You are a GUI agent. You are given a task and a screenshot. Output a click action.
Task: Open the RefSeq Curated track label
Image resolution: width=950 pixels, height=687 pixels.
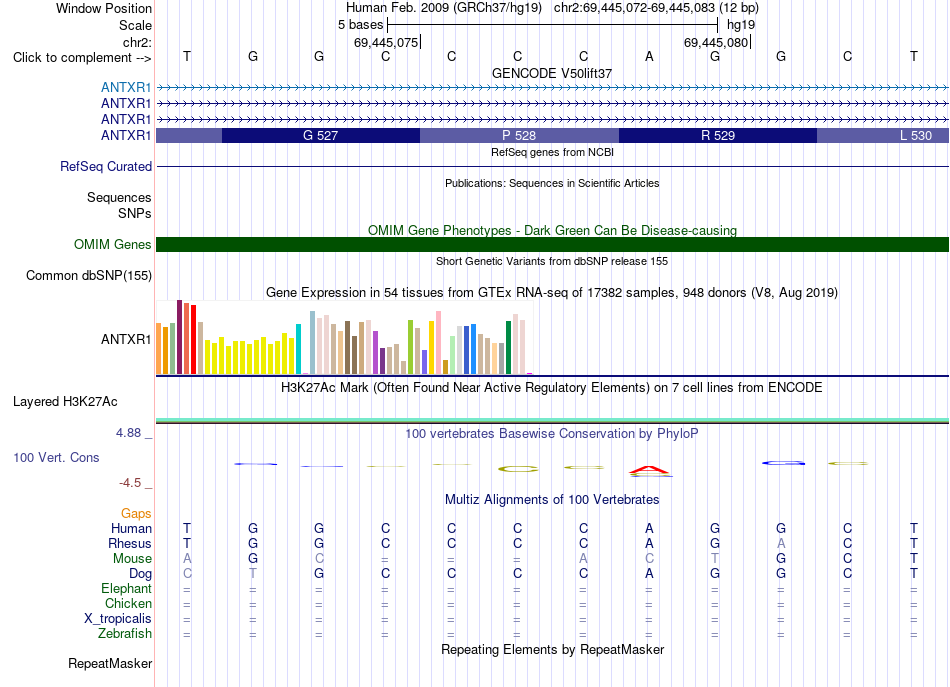click(x=105, y=166)
